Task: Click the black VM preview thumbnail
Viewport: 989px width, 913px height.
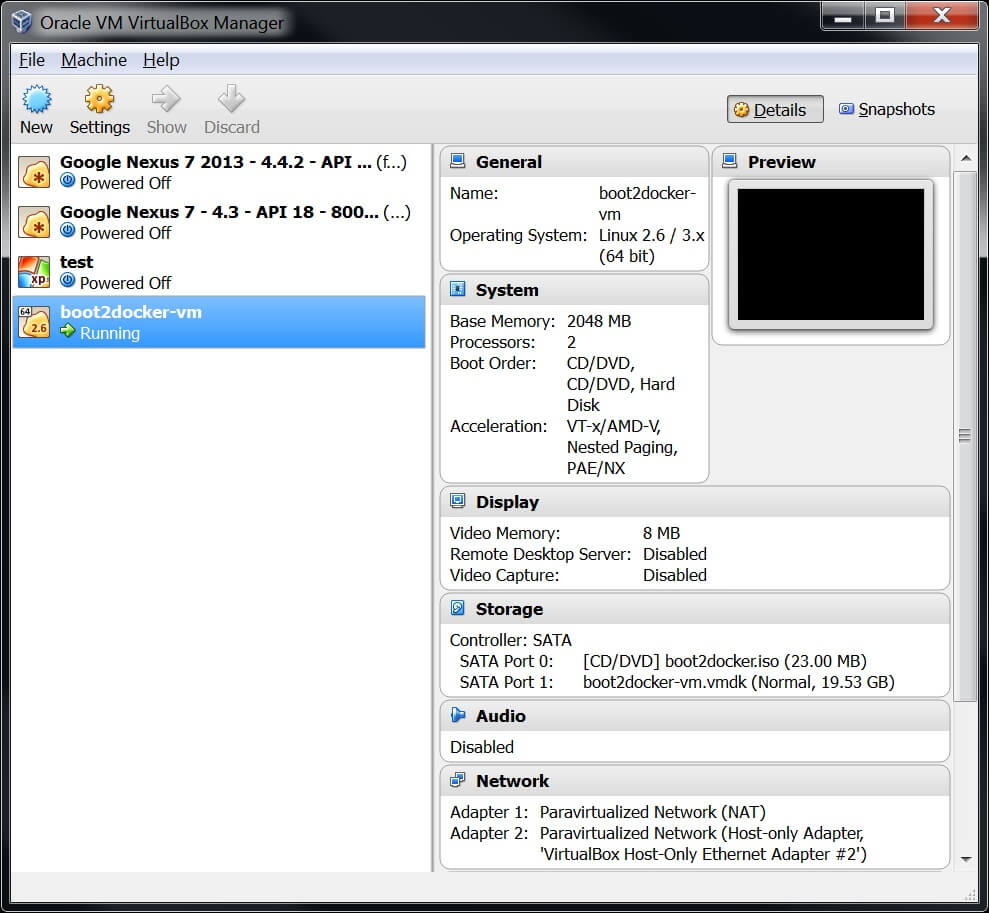Action: point(831,254)
